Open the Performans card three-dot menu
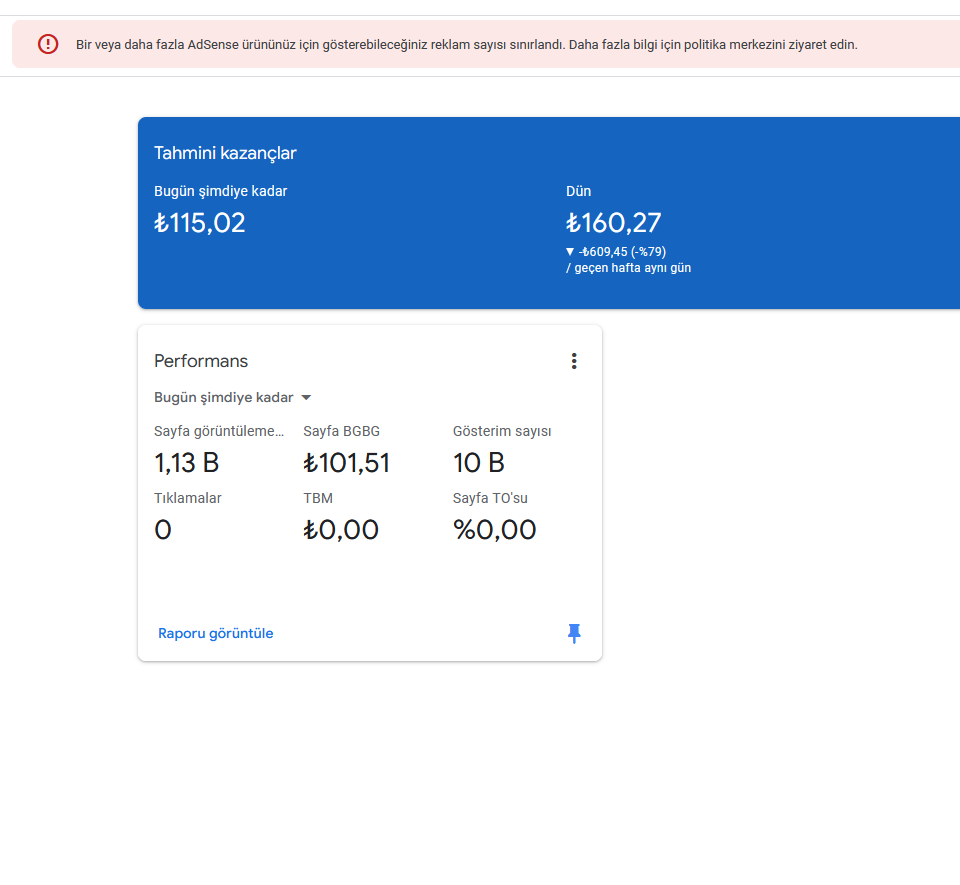Screen dimensions: 960x885 point(574,361)
